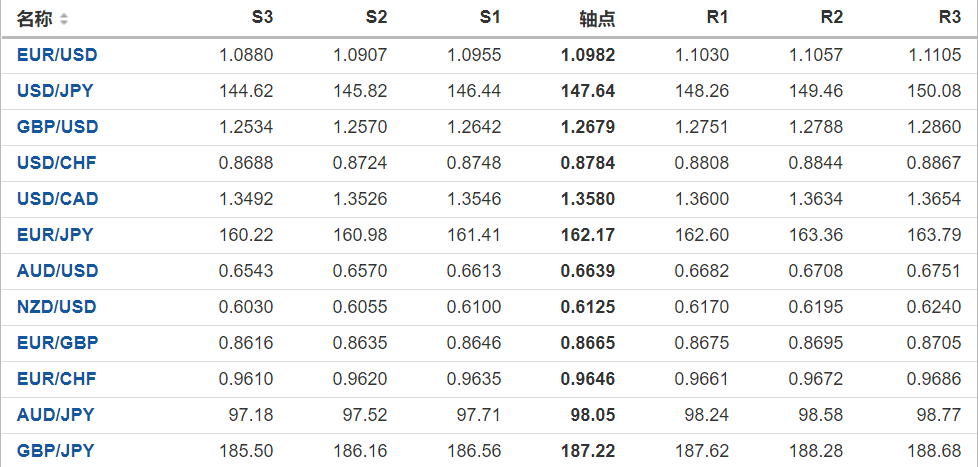Click the 轴点 pivot column header
Image resolution: width=978 pixels, height=467 pixels.
(x=598, y=19)
